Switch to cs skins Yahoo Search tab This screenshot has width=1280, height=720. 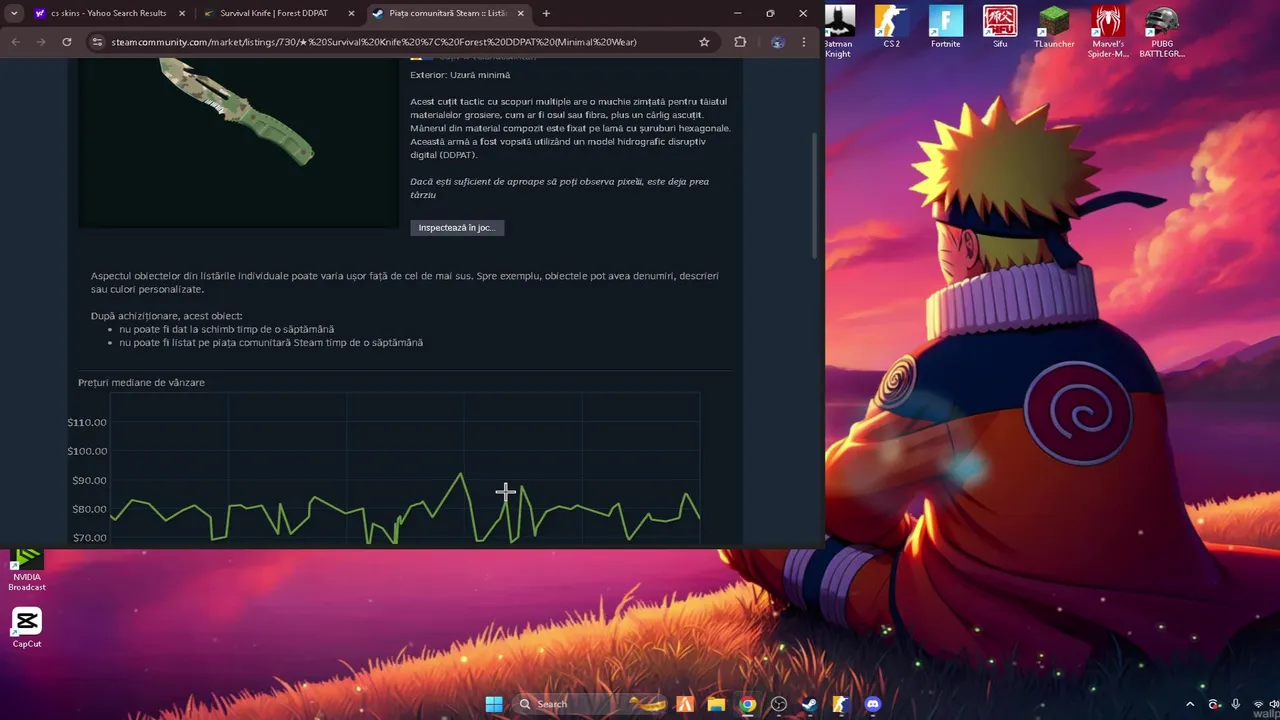pyautogui.click(x=109, y=13)
